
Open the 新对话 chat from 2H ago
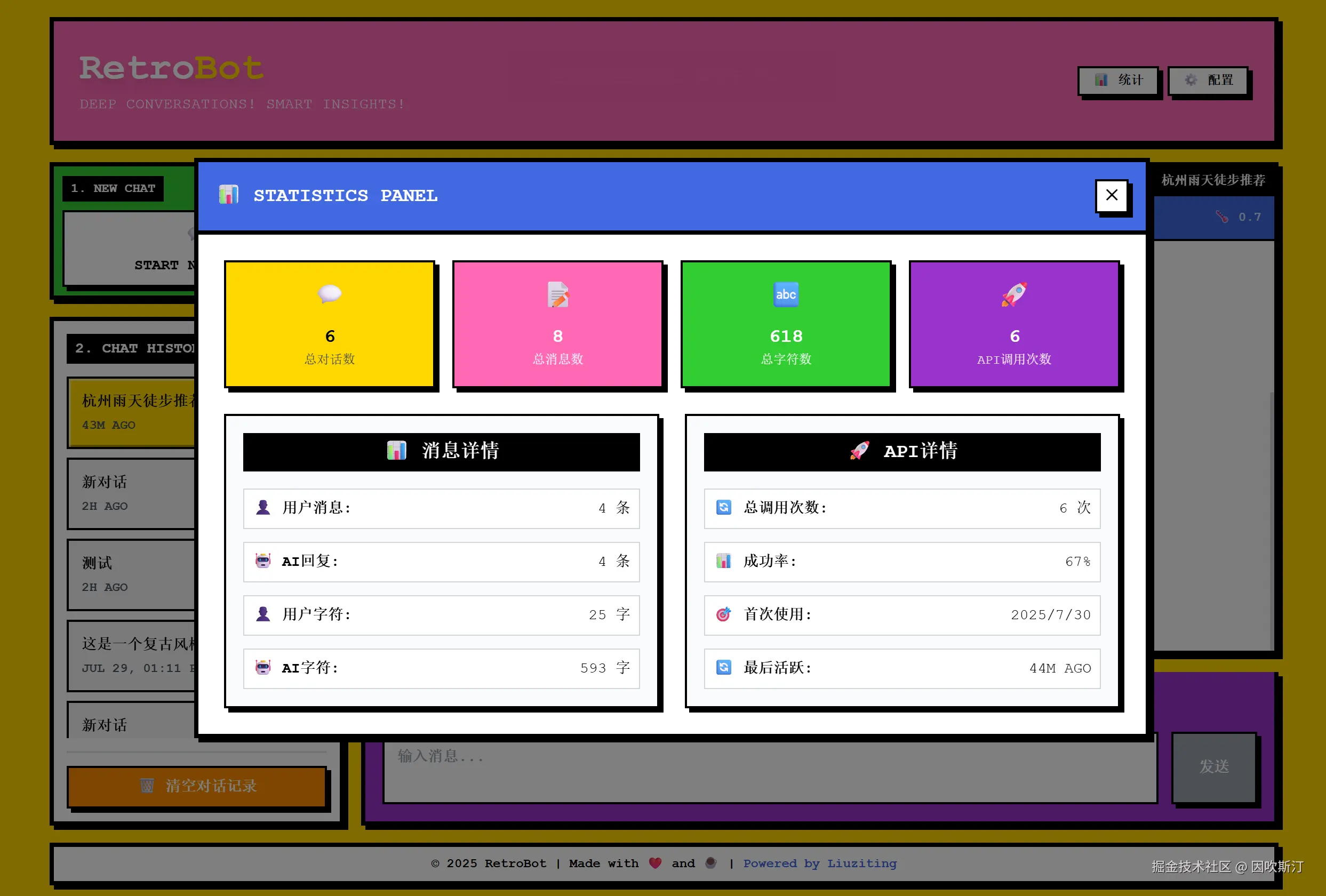(x=131, y=493)
